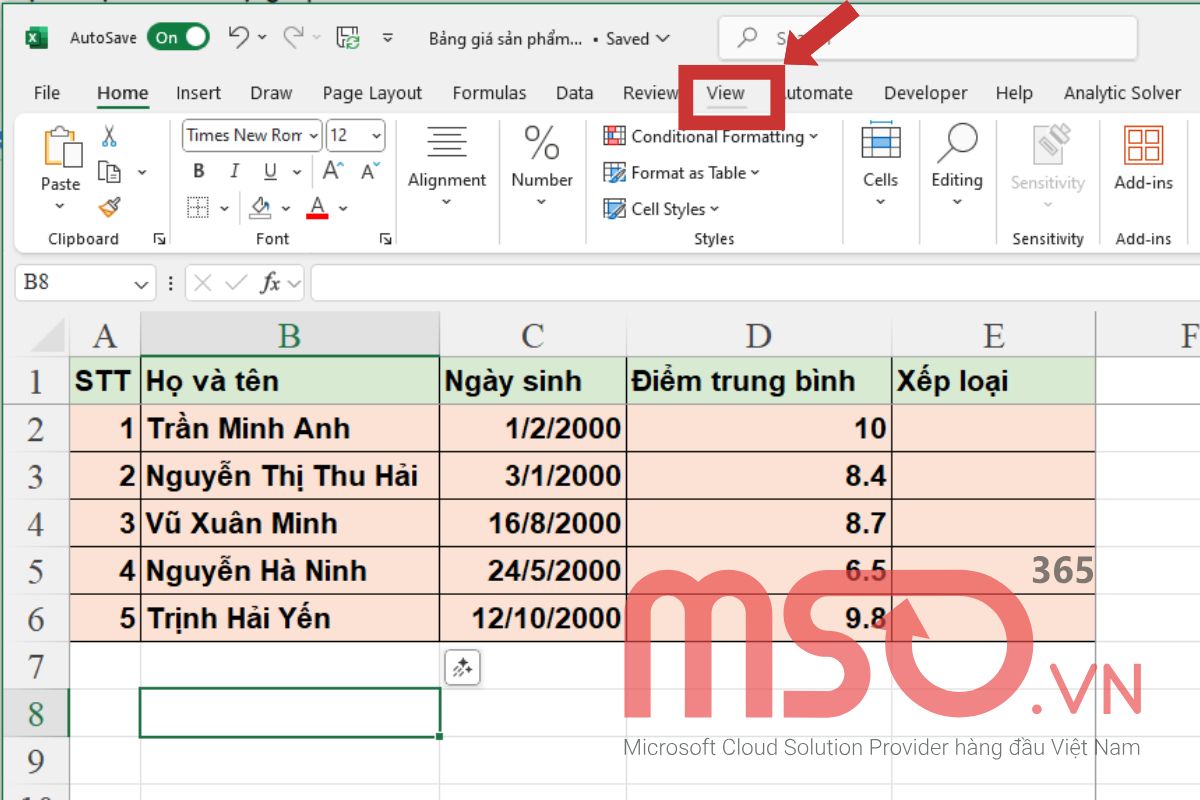Toggle the AutoSave switch off
Image resolution: width=1200 pixels, height=800 pixels.
point(178,38)
